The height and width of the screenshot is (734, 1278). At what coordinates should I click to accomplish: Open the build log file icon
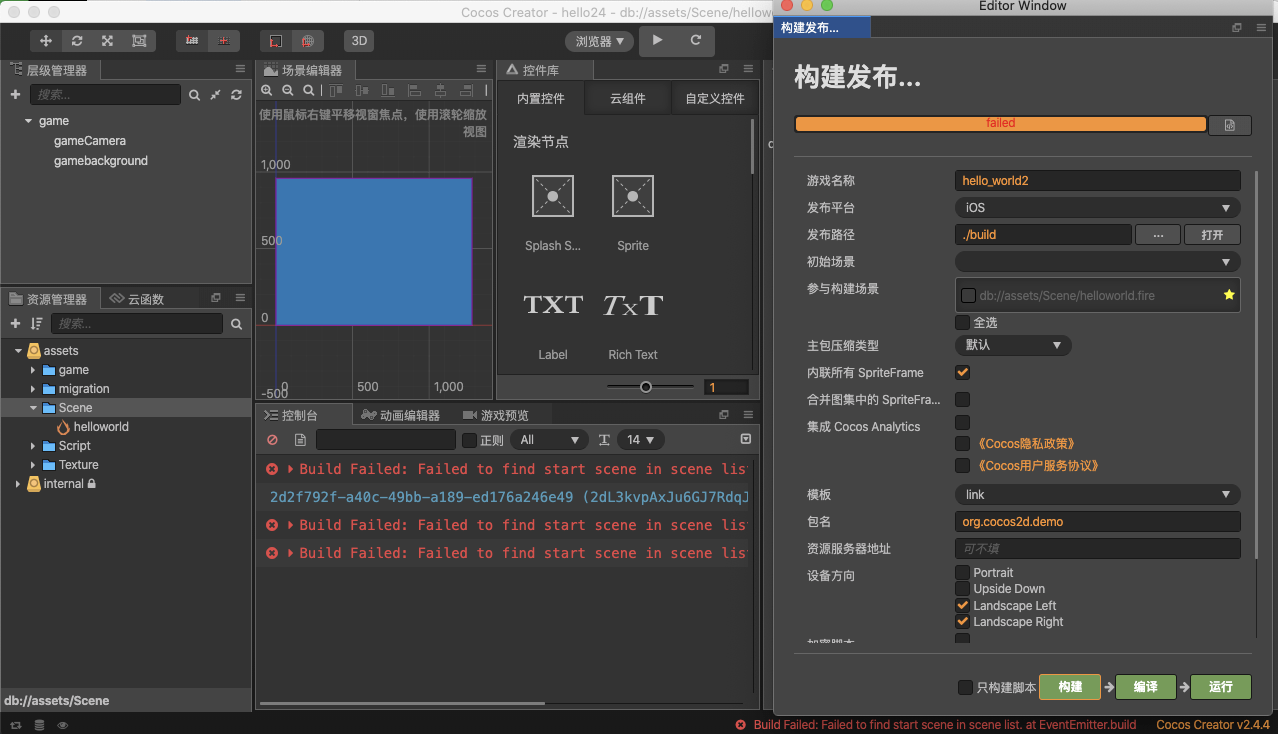1230,125
